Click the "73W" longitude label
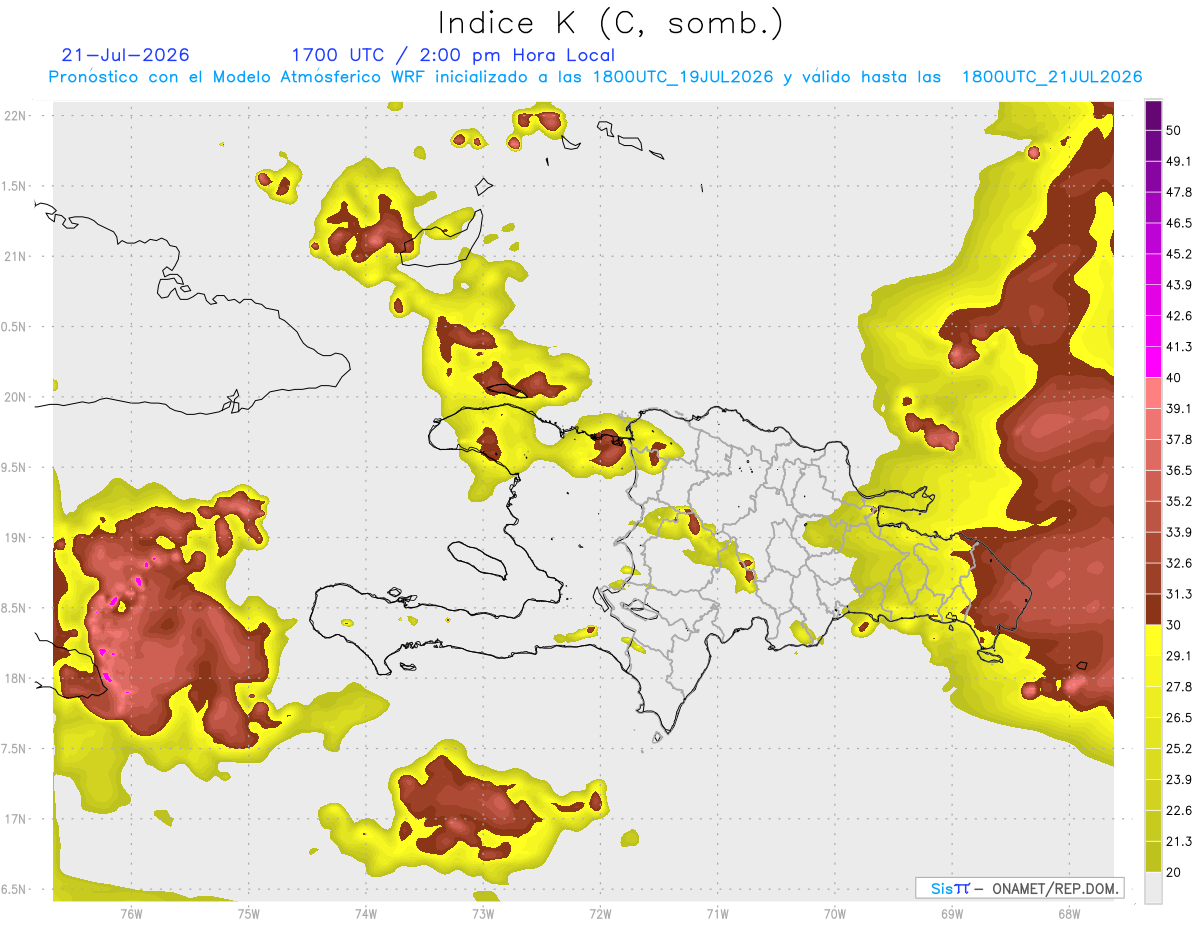Screen dimensions: 1200x927 483,914
